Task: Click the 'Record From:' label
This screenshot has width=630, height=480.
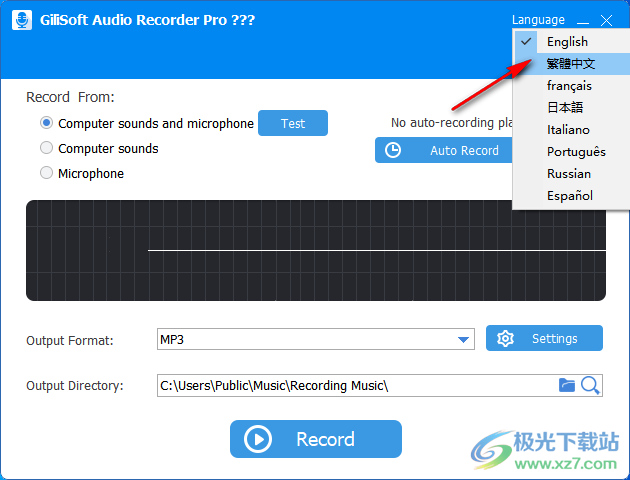Action: (x=70, y=97)
